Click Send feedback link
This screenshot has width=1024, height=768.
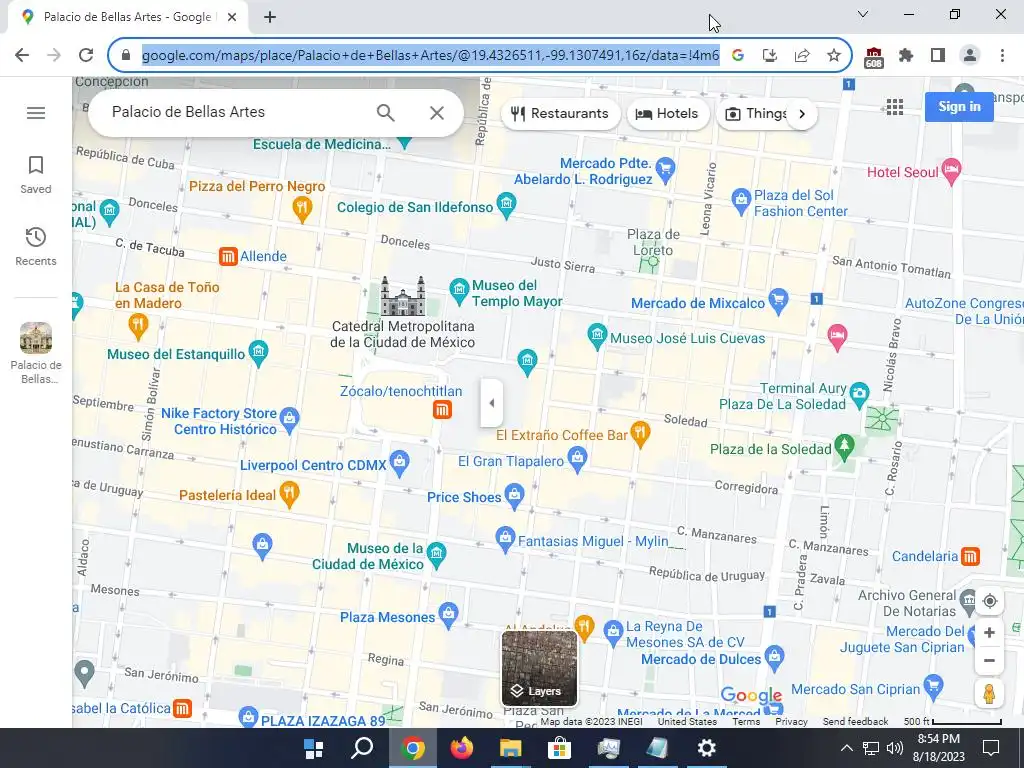(856, 722)
